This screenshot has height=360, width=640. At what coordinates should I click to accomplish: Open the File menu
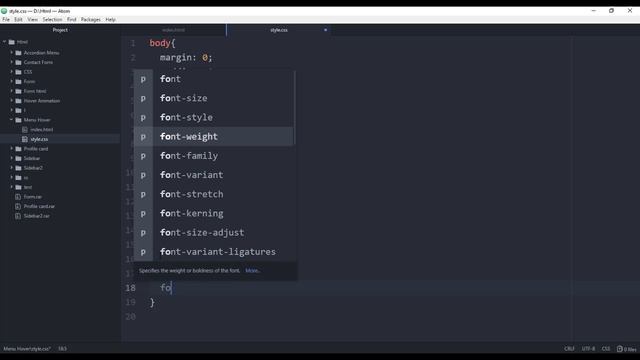point(6,20)
